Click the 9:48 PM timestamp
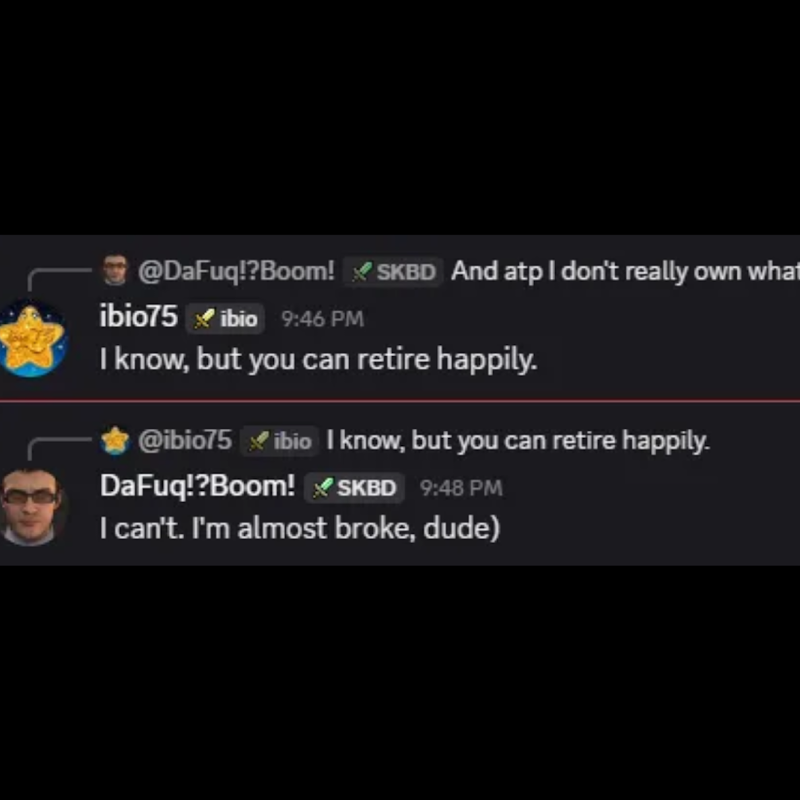 click(x=461, y=488)
